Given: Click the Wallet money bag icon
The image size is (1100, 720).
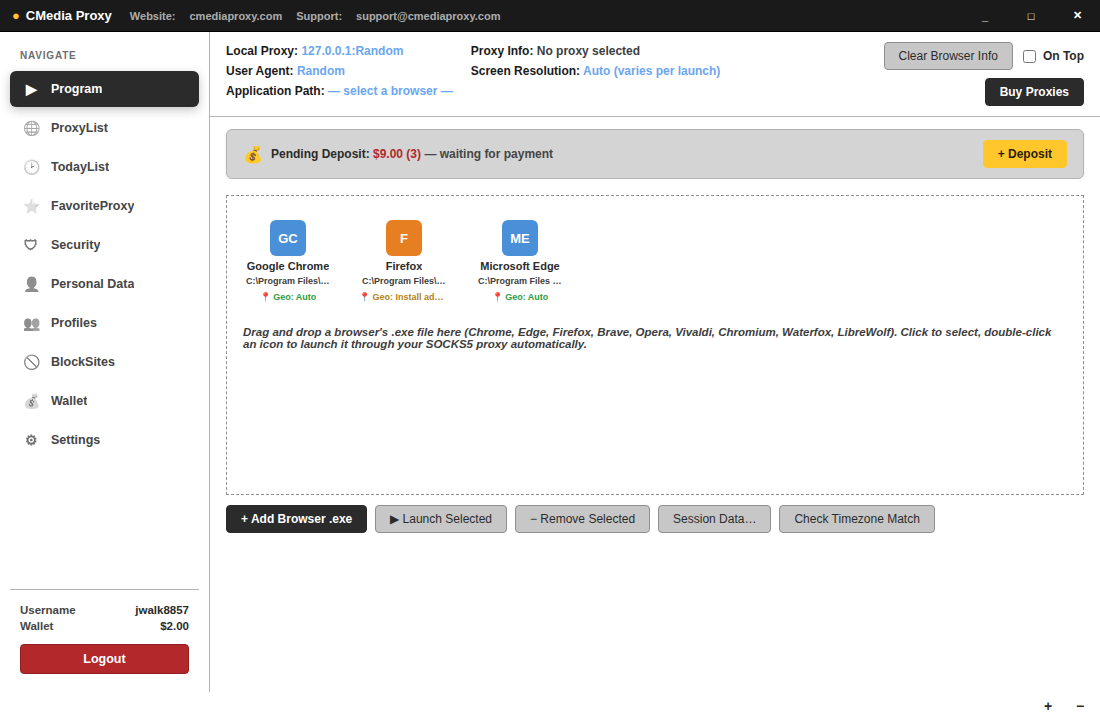Looking at the screenshot, I should tap(32, 401).
